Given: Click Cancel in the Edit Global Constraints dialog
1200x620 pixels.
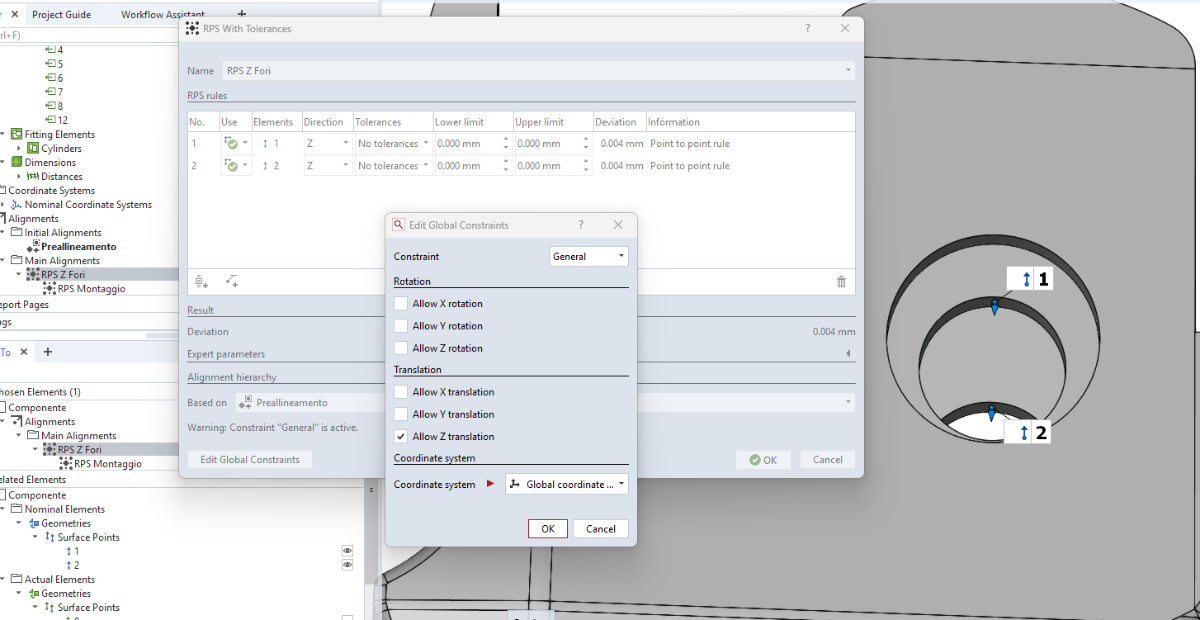Looking at the screenshot, I should click(601, 529).
